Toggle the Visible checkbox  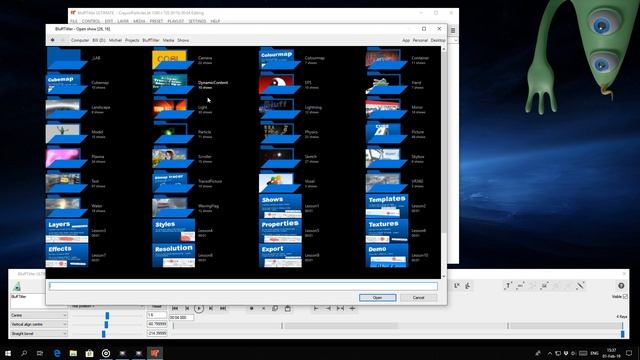pyautogui.click(x=625, y=296)
